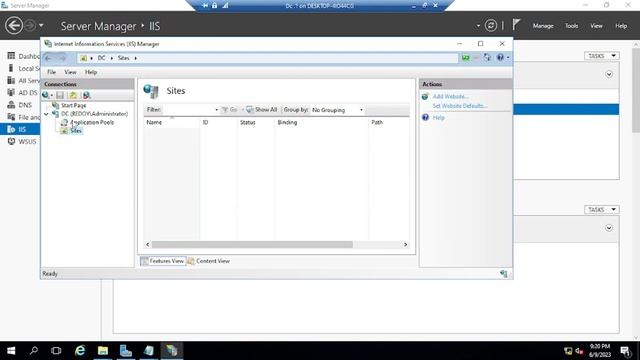Open the Windows Start menu
Screen dimensions: 640x360
pos(11,351)
